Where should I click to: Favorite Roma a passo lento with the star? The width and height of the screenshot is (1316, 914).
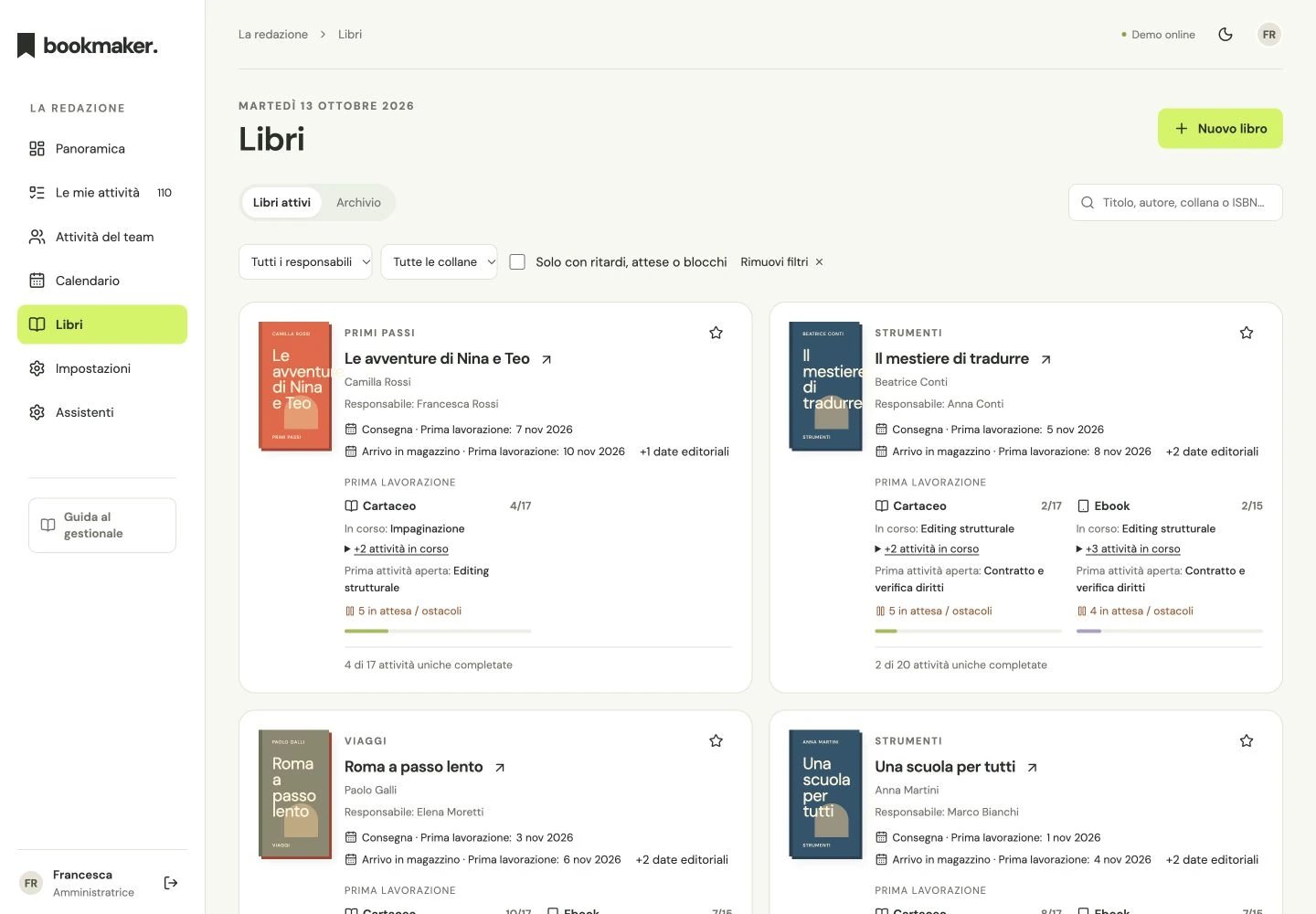[x=716, y=740]
